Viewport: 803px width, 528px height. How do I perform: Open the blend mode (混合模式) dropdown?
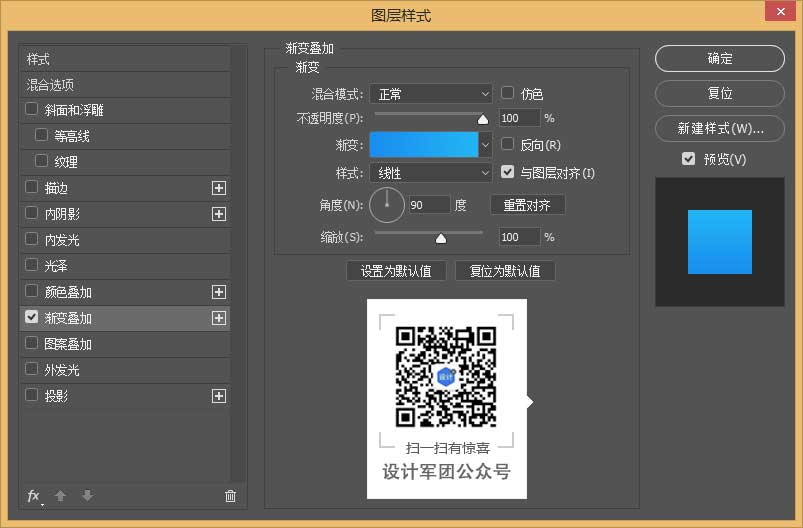coord(431,94)
